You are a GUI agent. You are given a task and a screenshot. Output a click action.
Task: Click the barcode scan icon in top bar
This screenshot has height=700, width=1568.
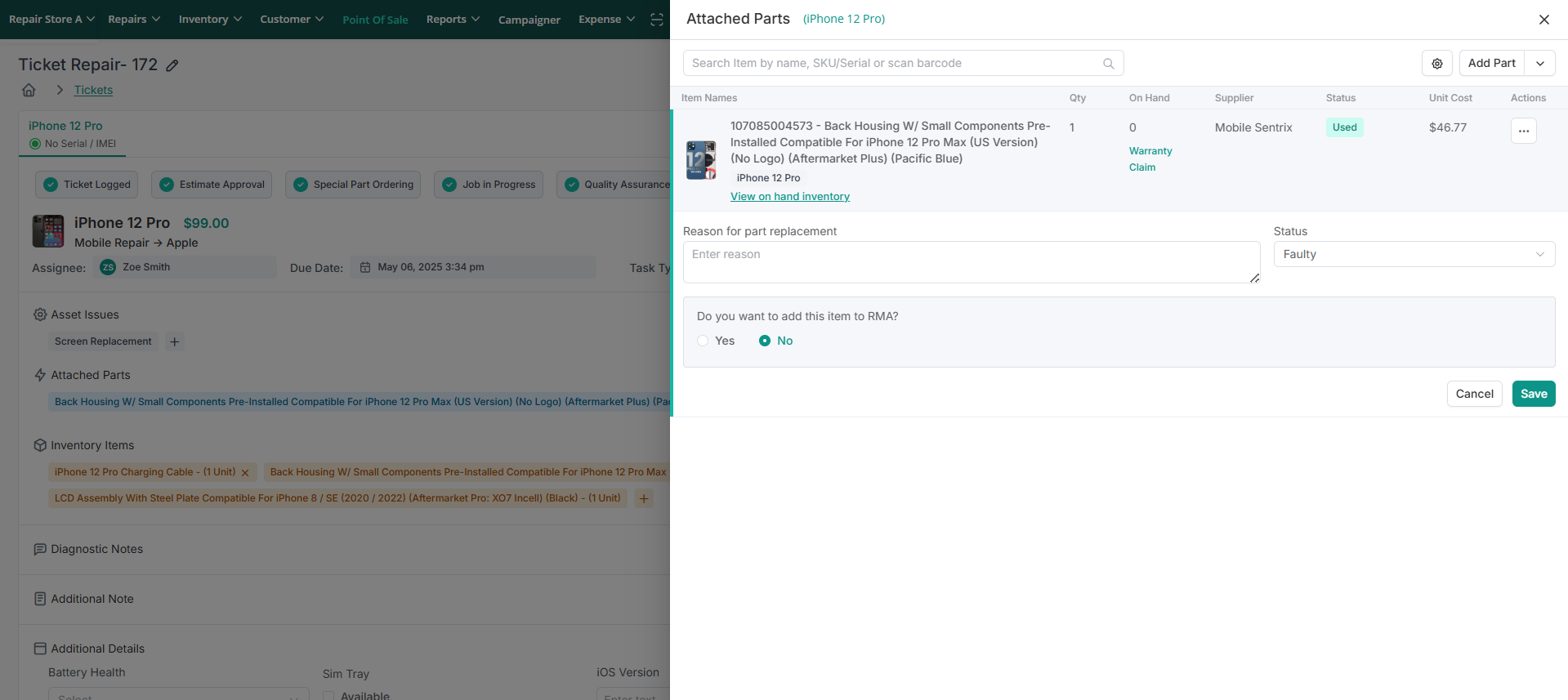[656, 20]
